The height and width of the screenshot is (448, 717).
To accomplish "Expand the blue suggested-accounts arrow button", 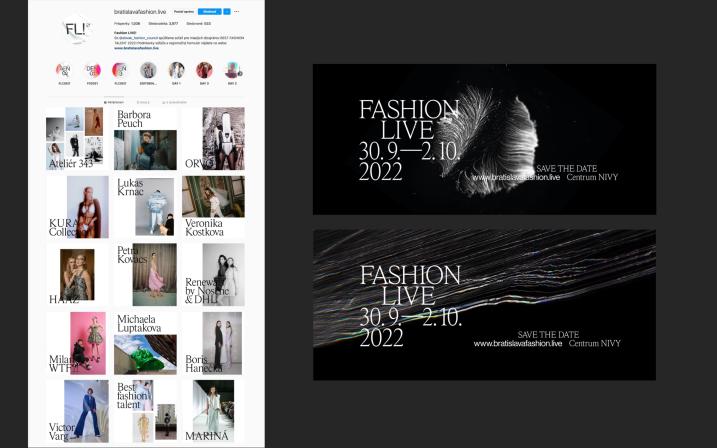I will 227,11.
